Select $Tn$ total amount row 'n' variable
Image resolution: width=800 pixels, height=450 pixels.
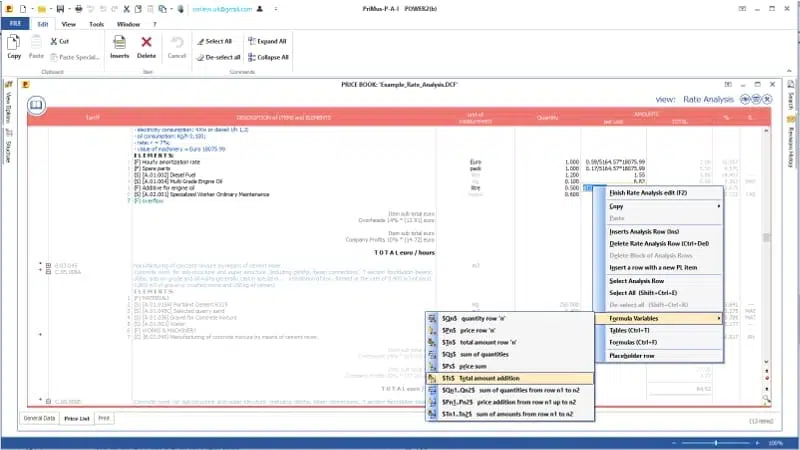click(510, 342)
